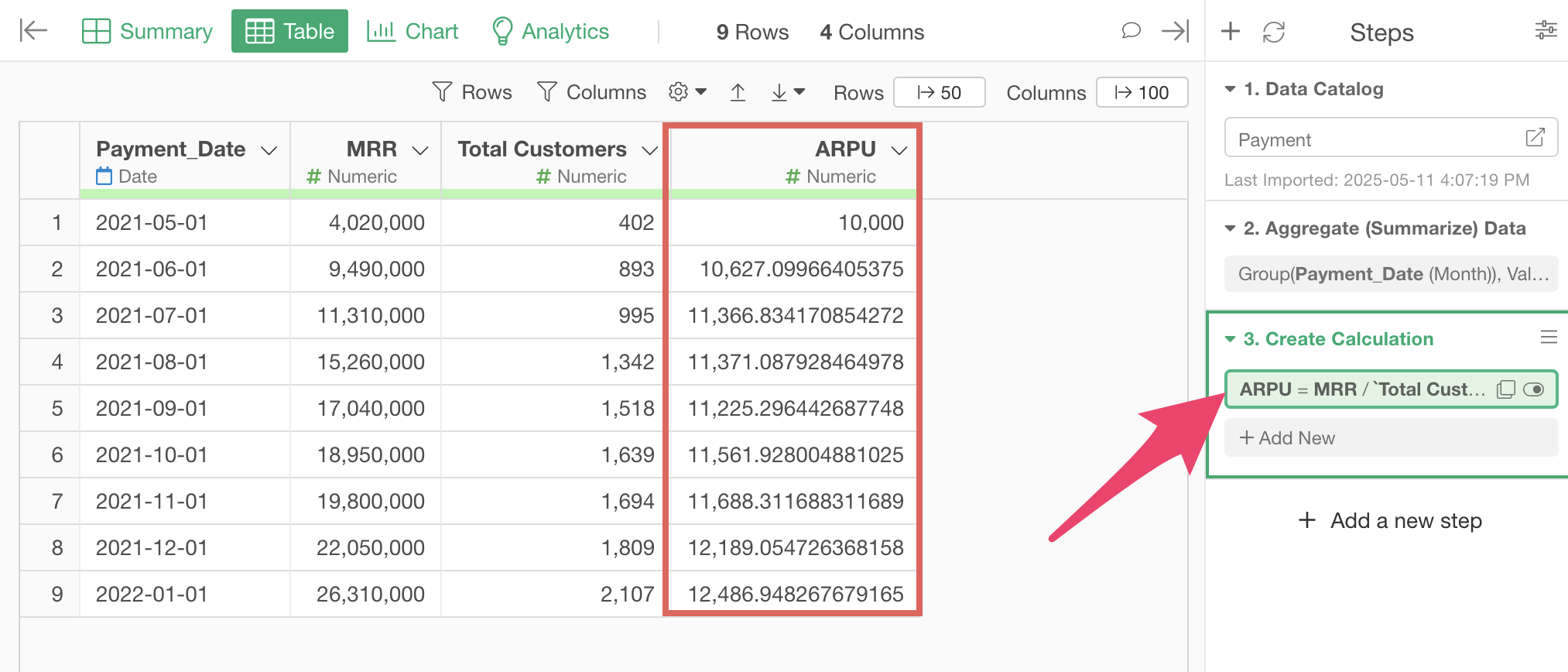Screen dimensions: 1568x672
Task: Open the steps settings sliders icon
Action: 1546,31
